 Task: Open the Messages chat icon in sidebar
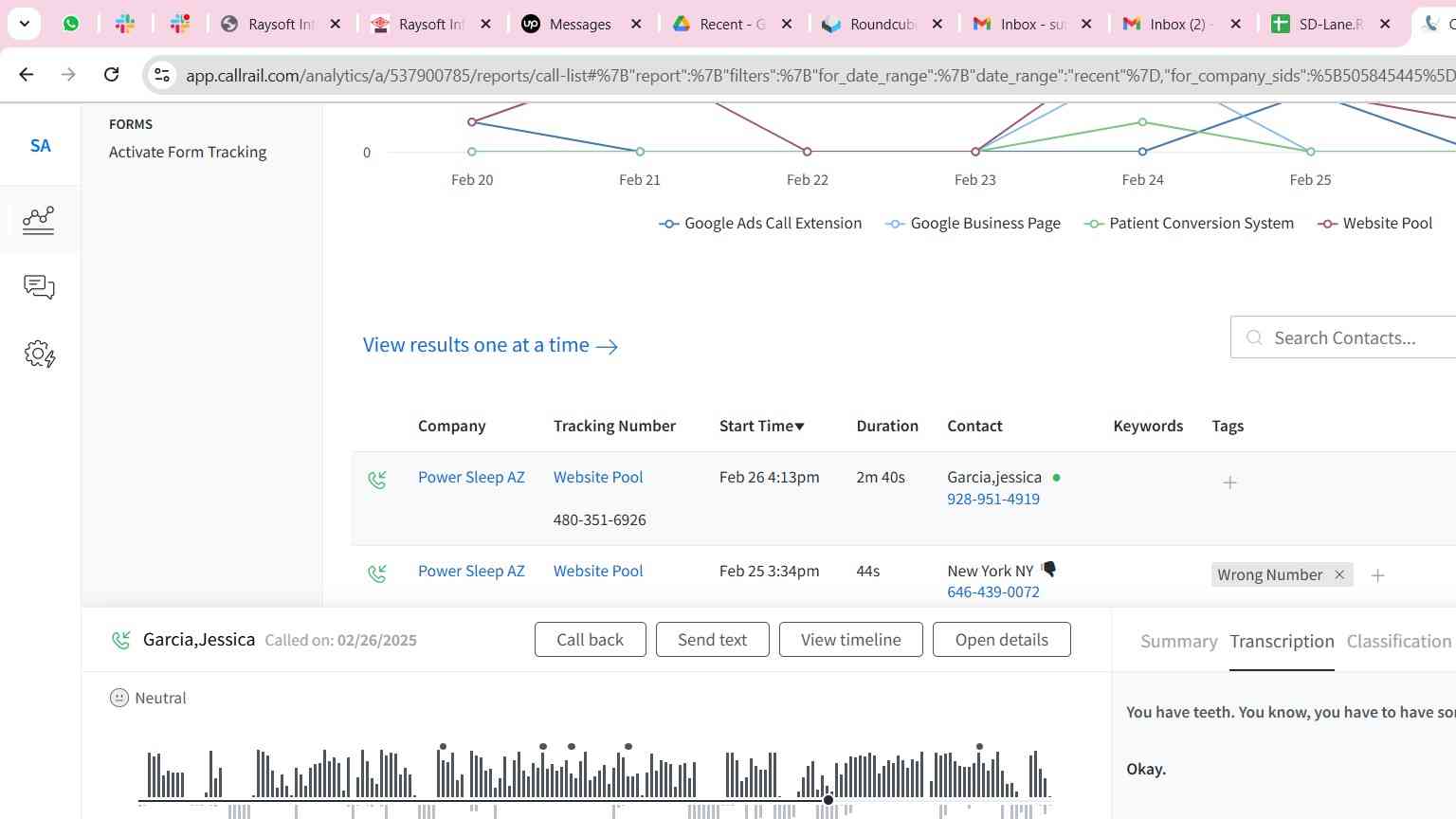pyautogui.click(x=39, y=287)
